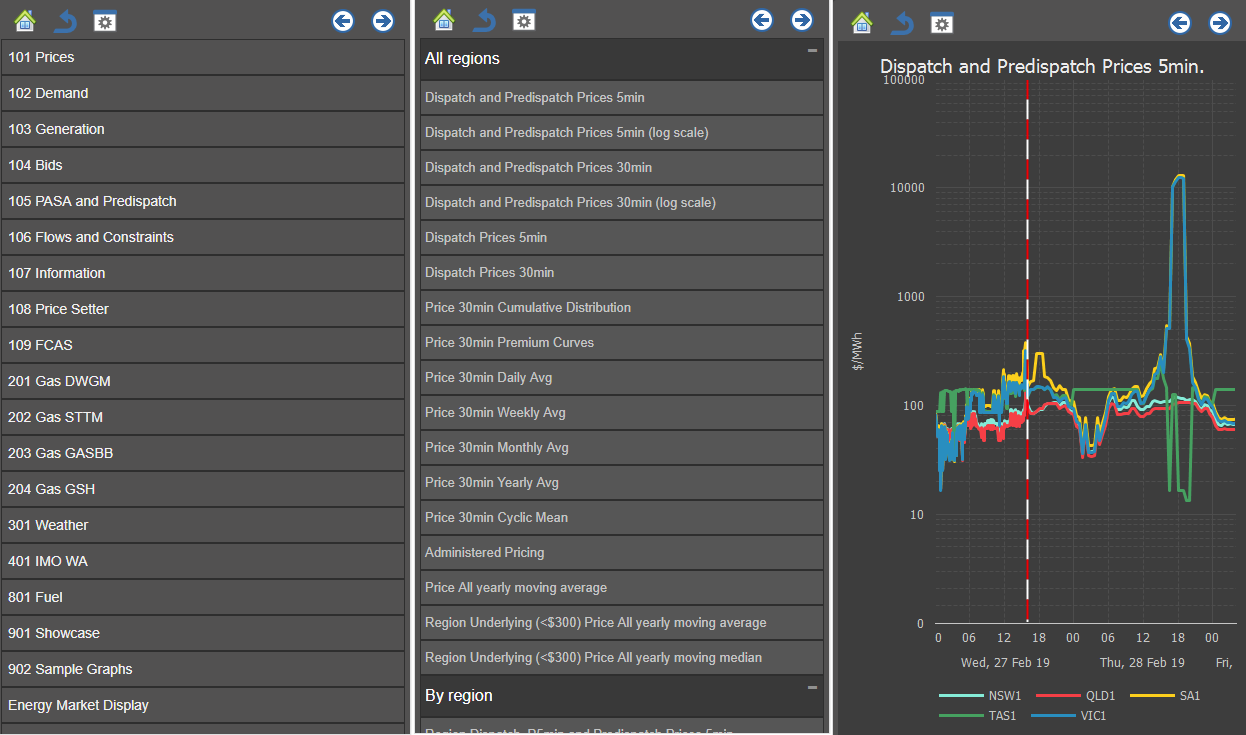Open settings icon in the chart panel
The height and width of the screenshot is (735, 1246).
click(x=942, y=22)
